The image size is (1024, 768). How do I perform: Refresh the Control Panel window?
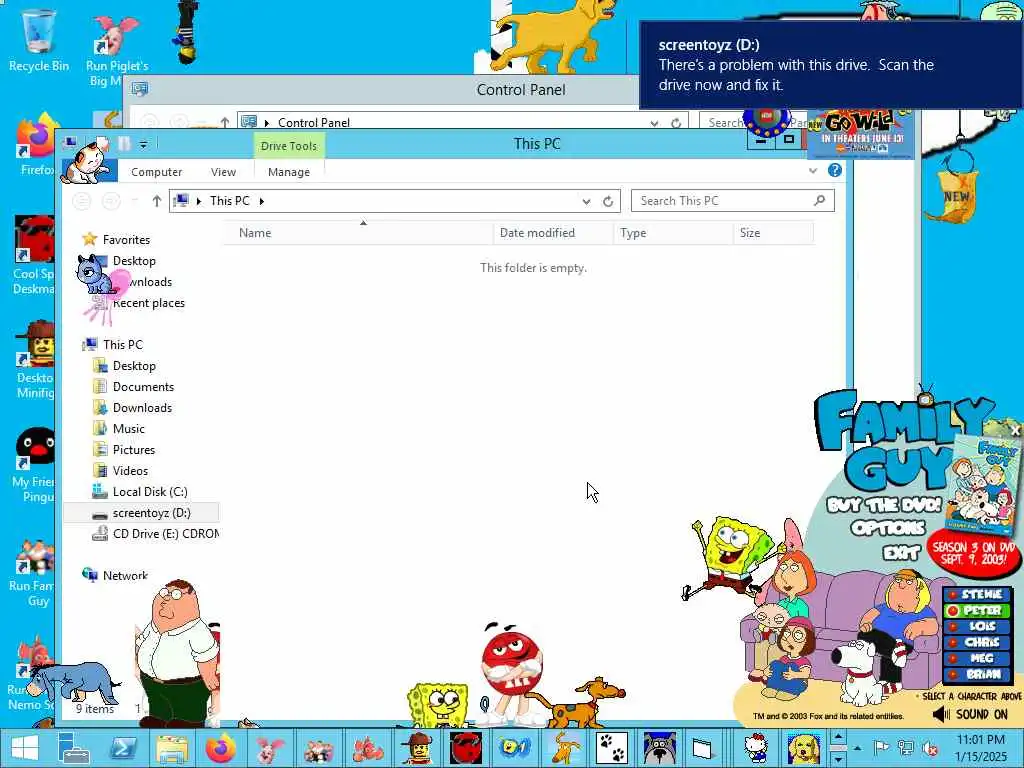pyautogui.click(x=676, y=122)
